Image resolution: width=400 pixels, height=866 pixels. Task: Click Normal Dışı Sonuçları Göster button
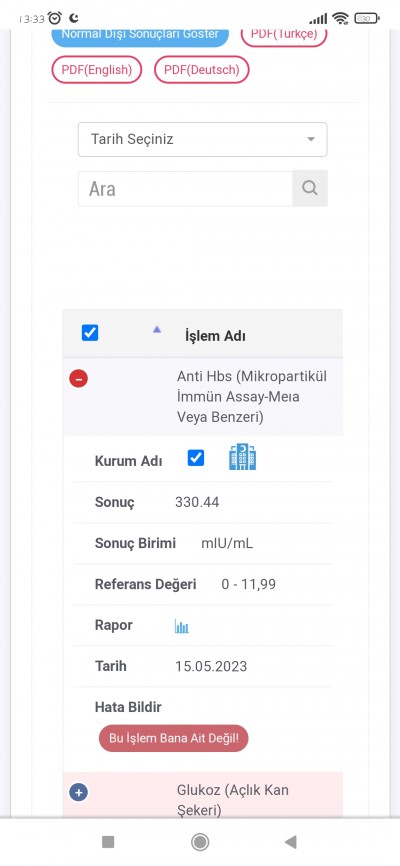click(x=140, y=36)
